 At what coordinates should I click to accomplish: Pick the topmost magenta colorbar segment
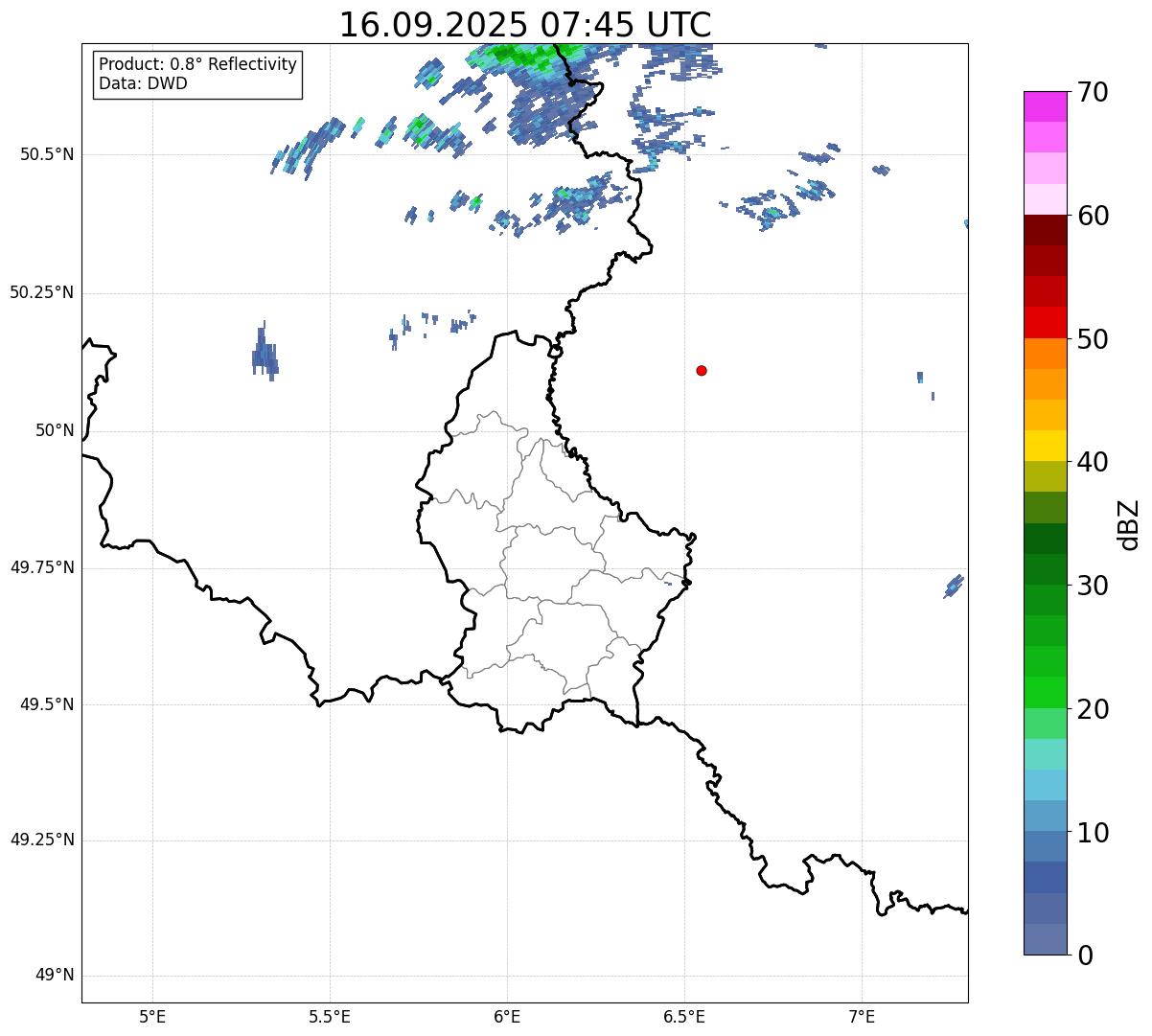tap(1045, 106)
